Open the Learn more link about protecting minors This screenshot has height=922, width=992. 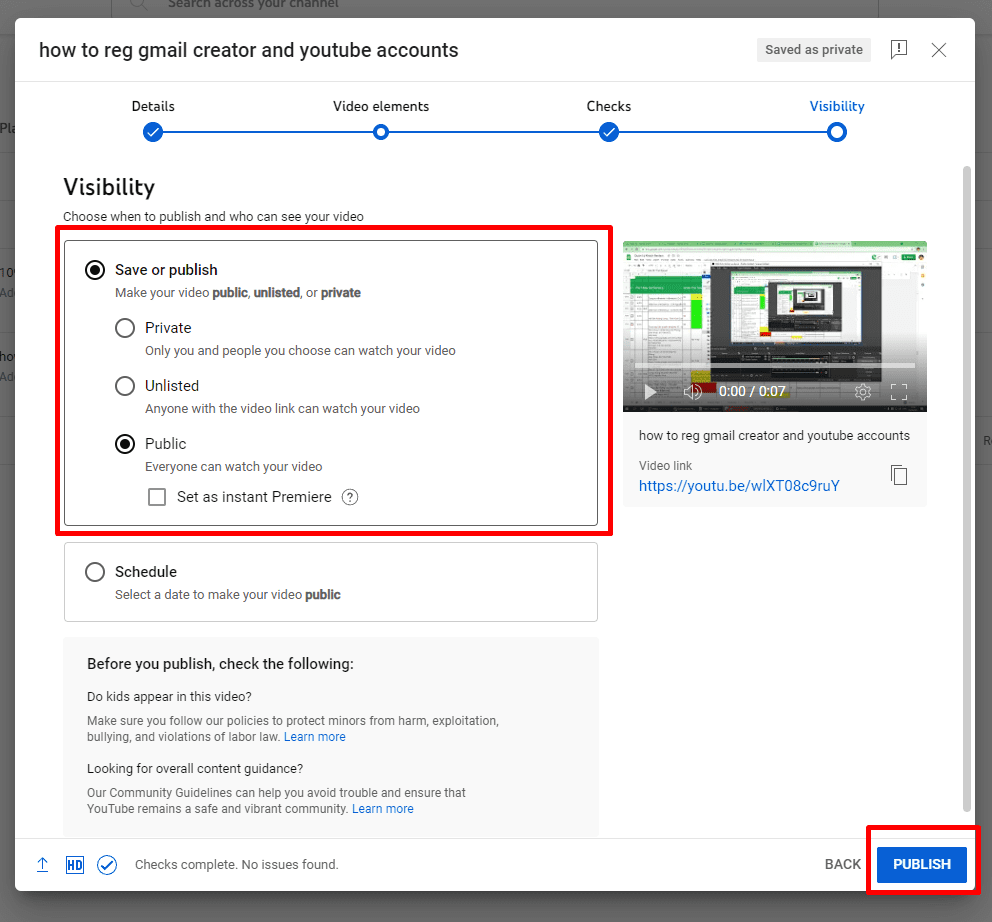(314, 736)
